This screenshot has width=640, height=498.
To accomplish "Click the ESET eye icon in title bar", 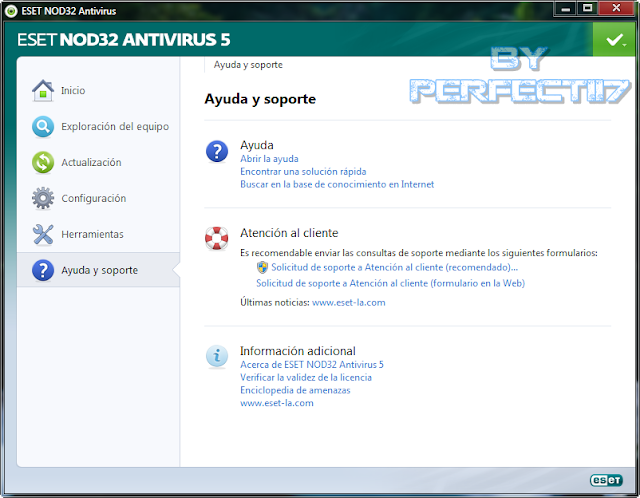I will tap(11, 11).
